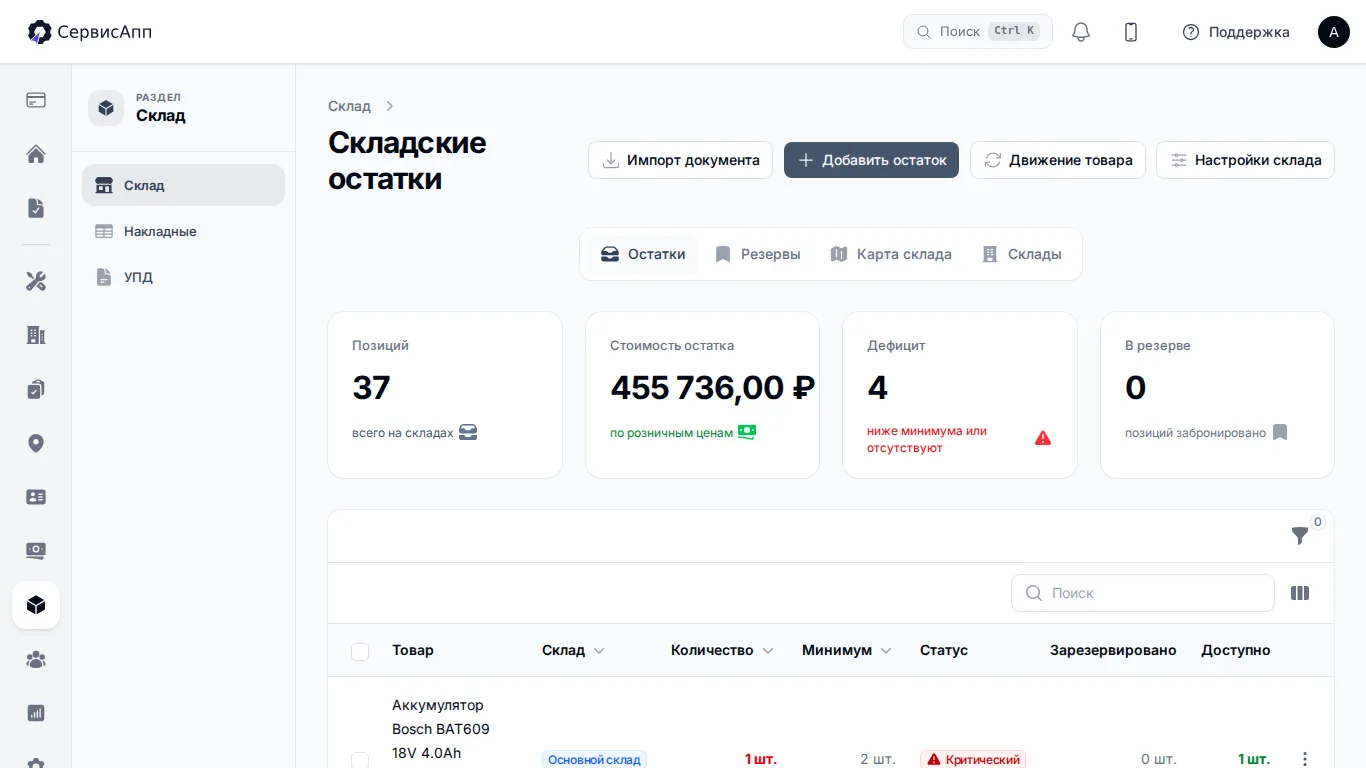
Task: Sort by the Количество column dropdown
Action: click(768, 650)
